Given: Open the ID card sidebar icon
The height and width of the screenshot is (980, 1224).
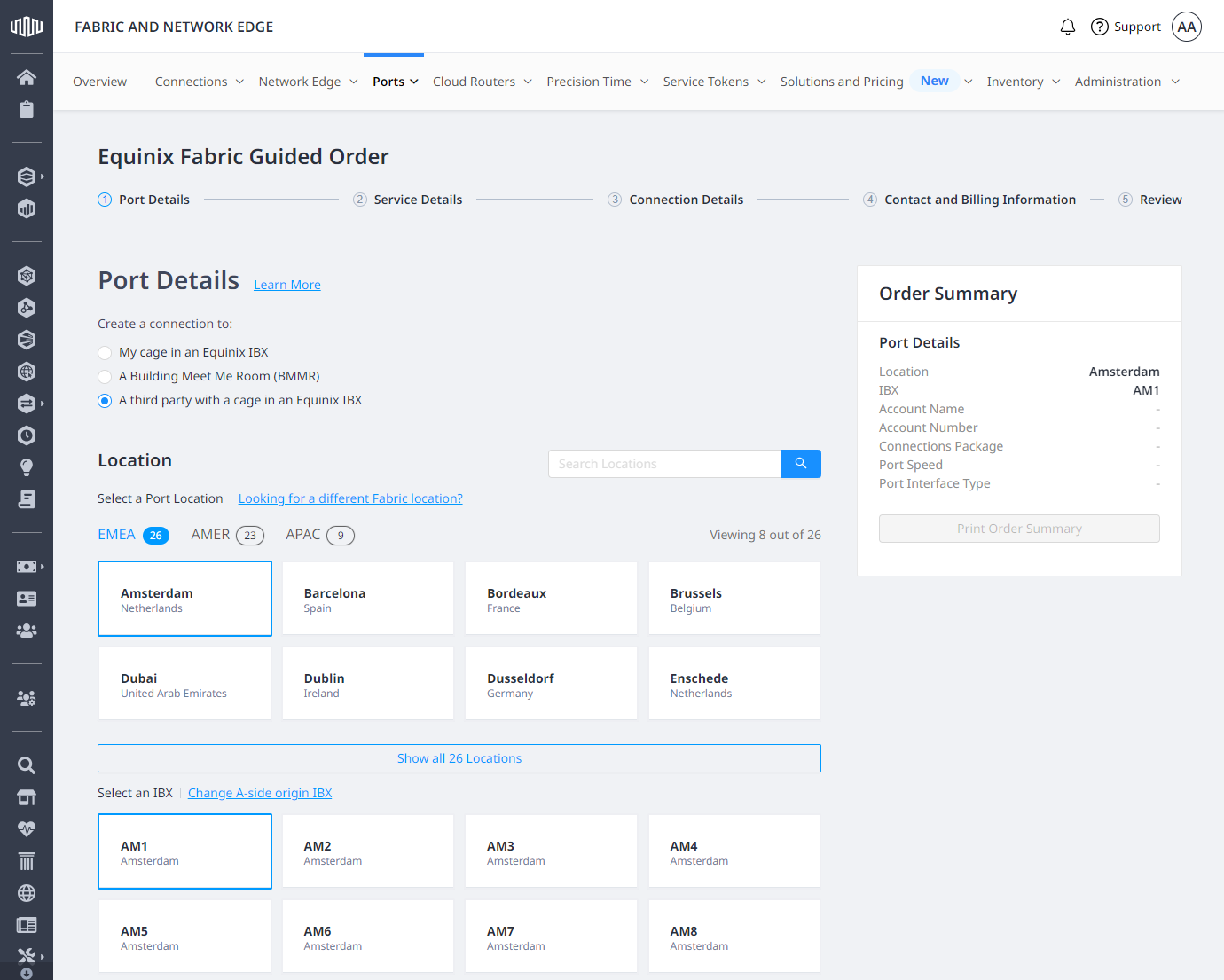Looking at the screenshot, I should [x=27, y=599].
